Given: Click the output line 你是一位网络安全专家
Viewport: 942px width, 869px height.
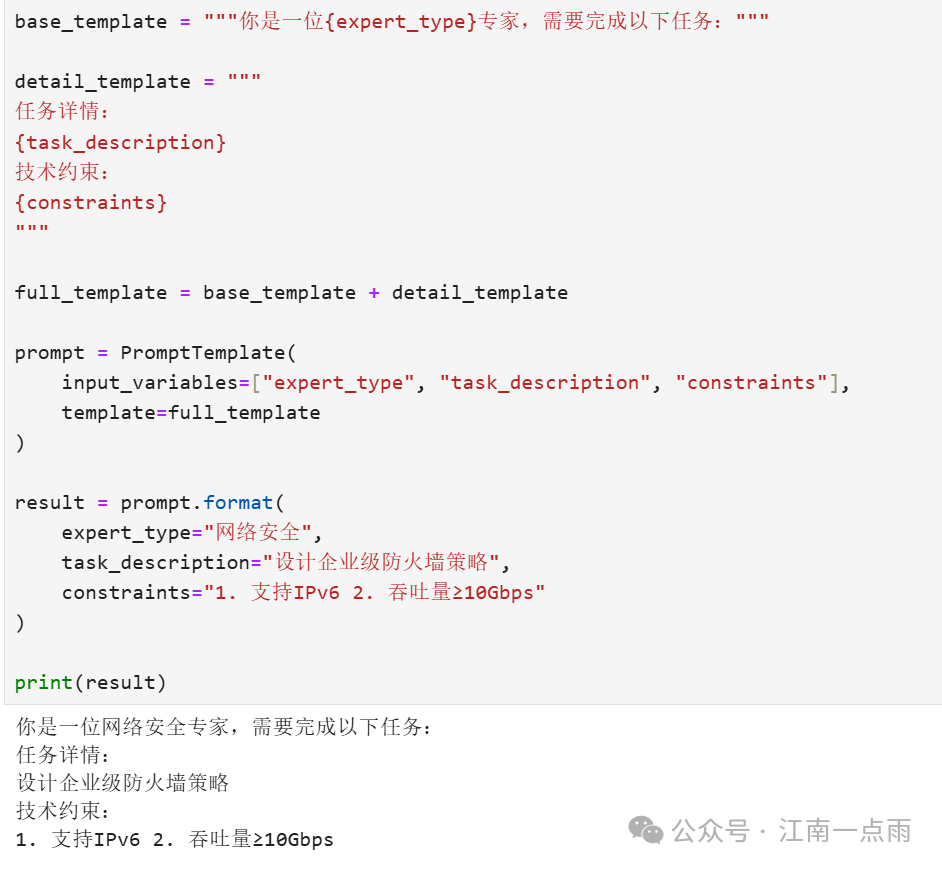Looking at the screenshot, I should click(x=223, y=727).
